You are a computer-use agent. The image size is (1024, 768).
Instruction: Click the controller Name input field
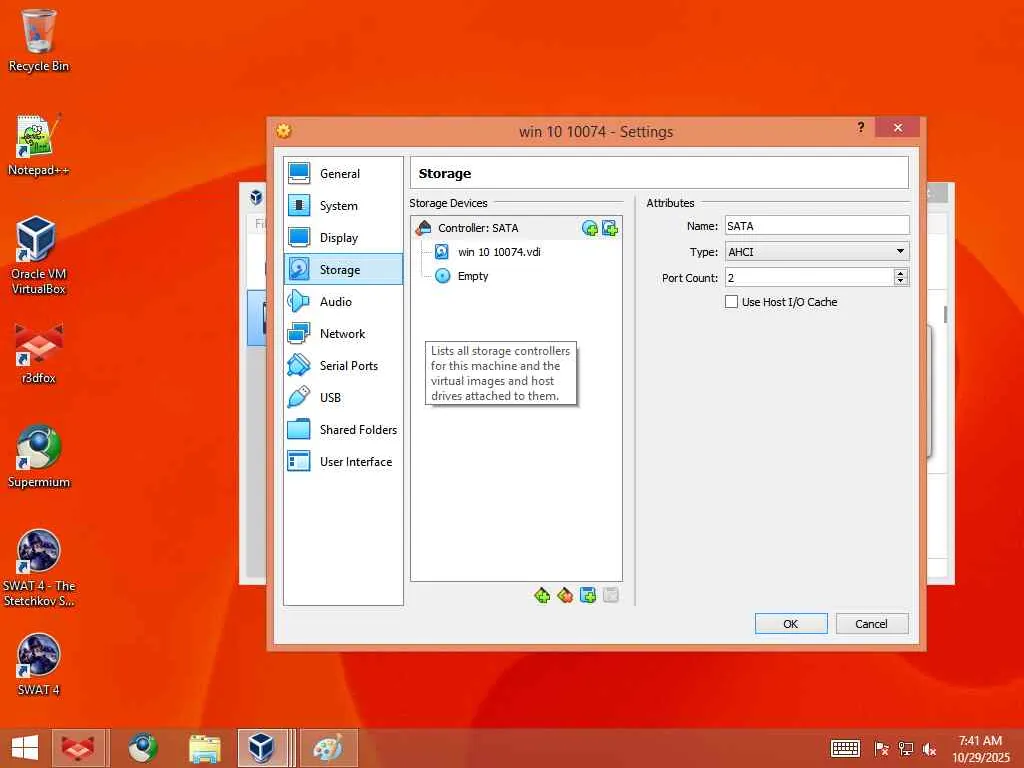817,226
